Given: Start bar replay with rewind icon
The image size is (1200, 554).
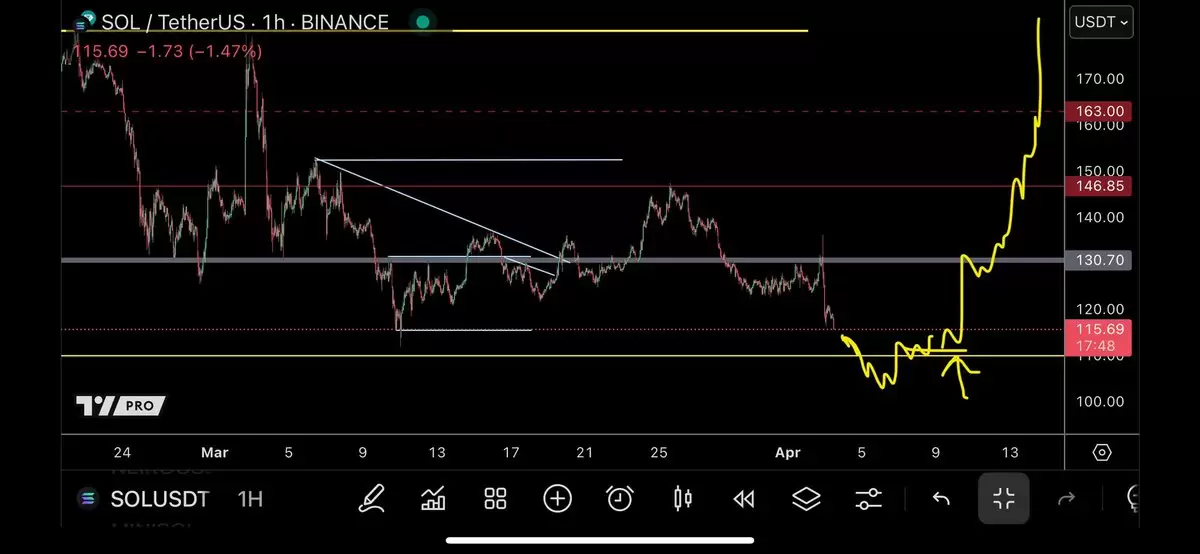Looking at the screenshot, I should click(x=743, y=498).
